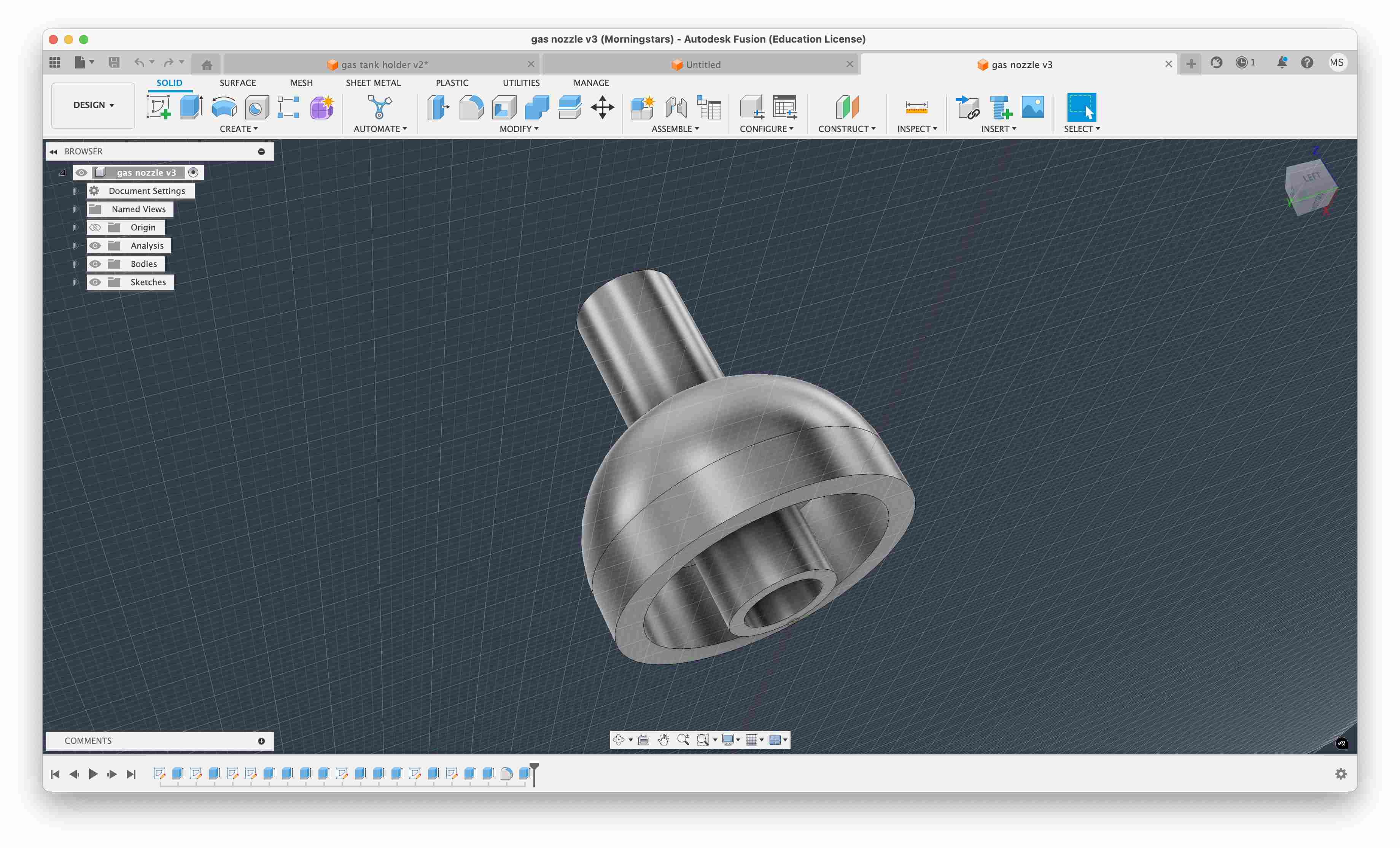This screenshot has width=1400, height=848.
Task: Activate gas nozzle v3 component radio button
Action: pos(193,173)
